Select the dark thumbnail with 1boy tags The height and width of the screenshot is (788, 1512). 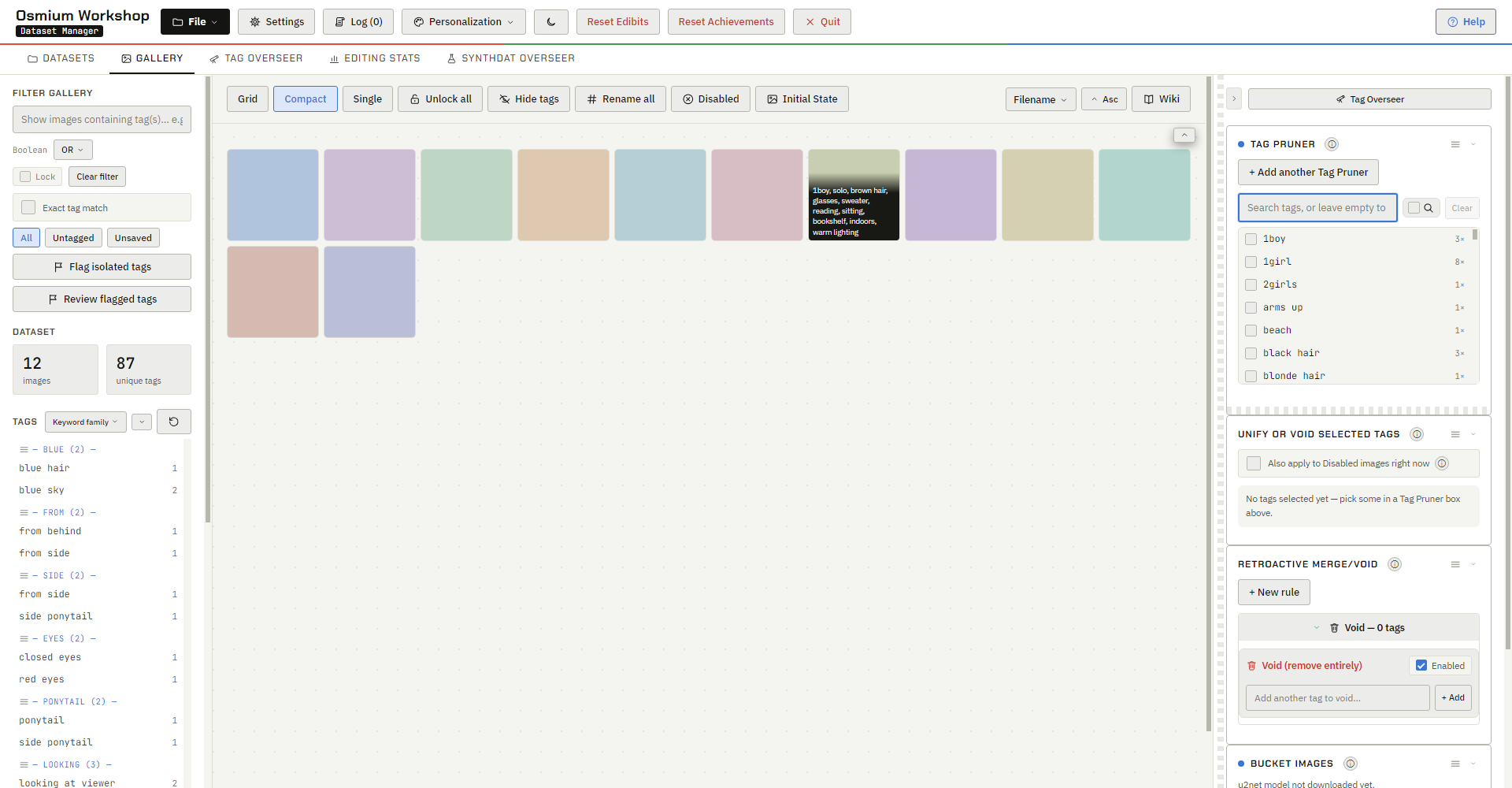[854, 195]
